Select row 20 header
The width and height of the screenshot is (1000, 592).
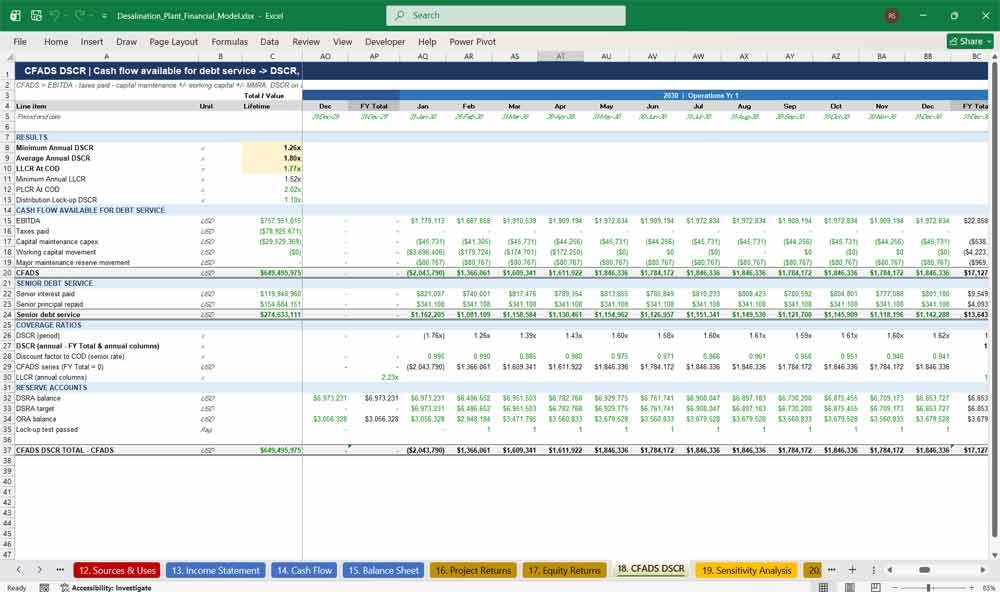tap(8, 272)
